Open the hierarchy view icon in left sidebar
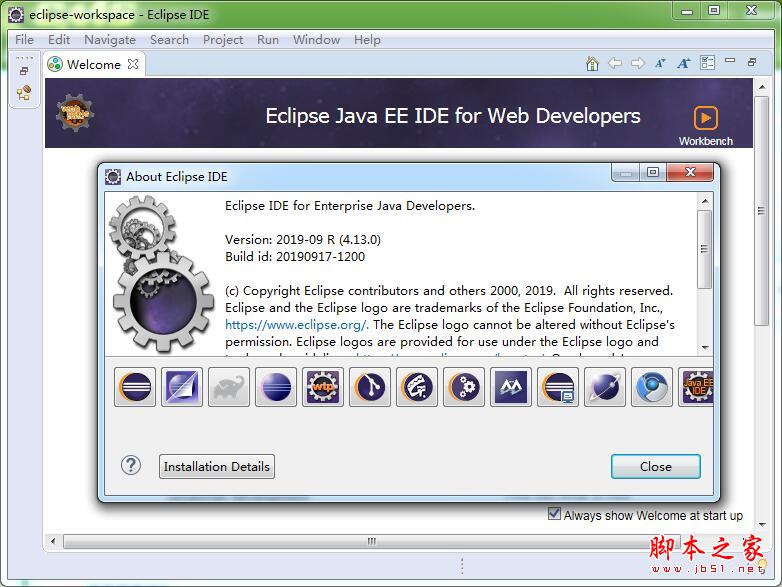 coord(23,92)
